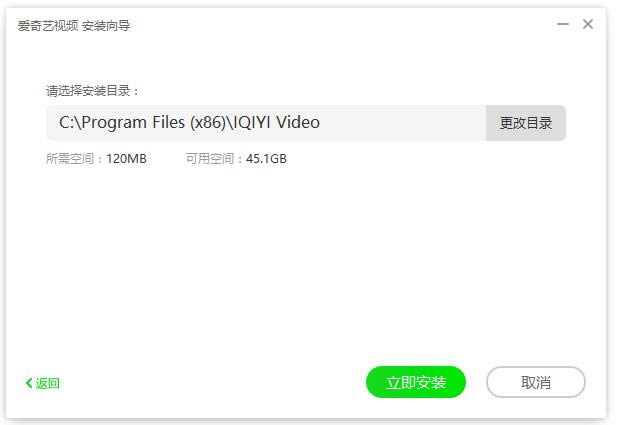Click the "IQIYI Video" folder name in path

[276, 122]
